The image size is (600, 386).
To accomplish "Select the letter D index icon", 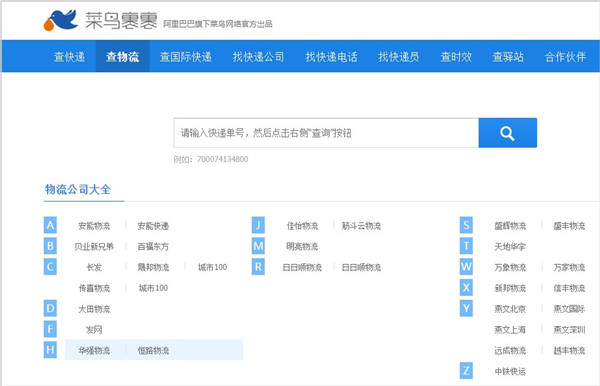I will point(50,308).
